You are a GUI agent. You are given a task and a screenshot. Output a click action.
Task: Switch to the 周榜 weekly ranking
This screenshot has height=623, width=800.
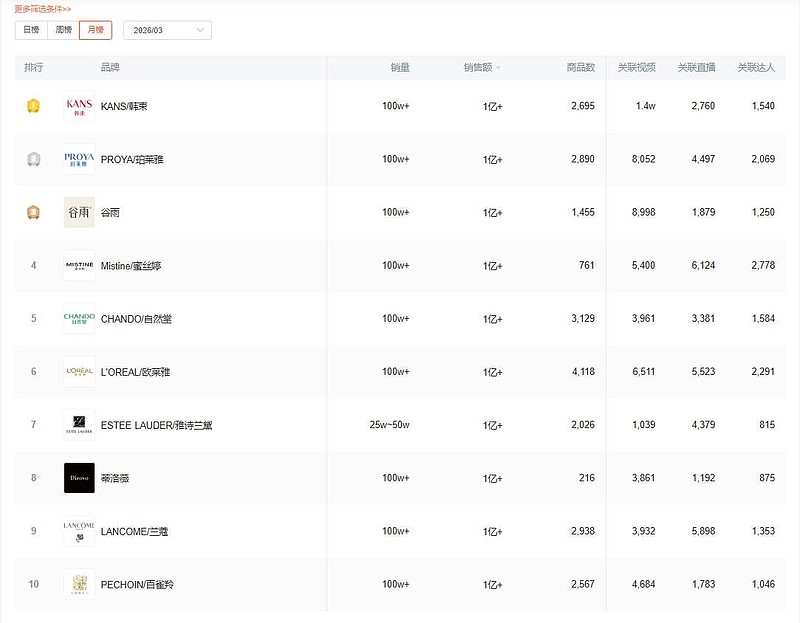pyautogui.click(x=63, y=30)
